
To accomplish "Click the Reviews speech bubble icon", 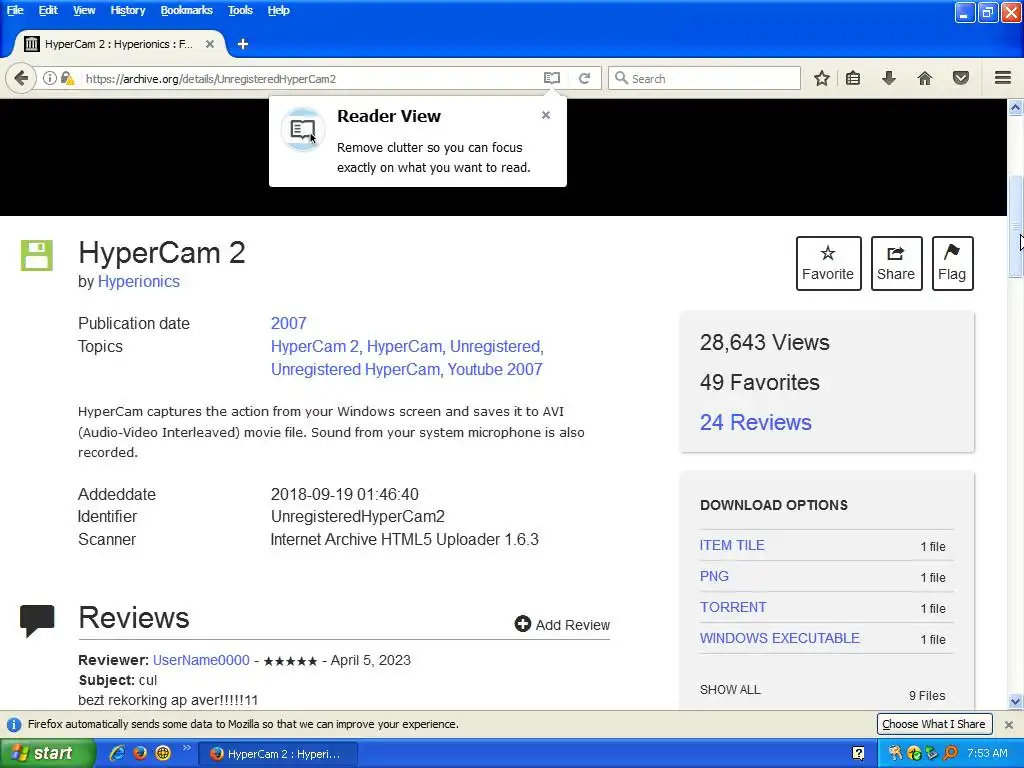I will pos(37,620).
